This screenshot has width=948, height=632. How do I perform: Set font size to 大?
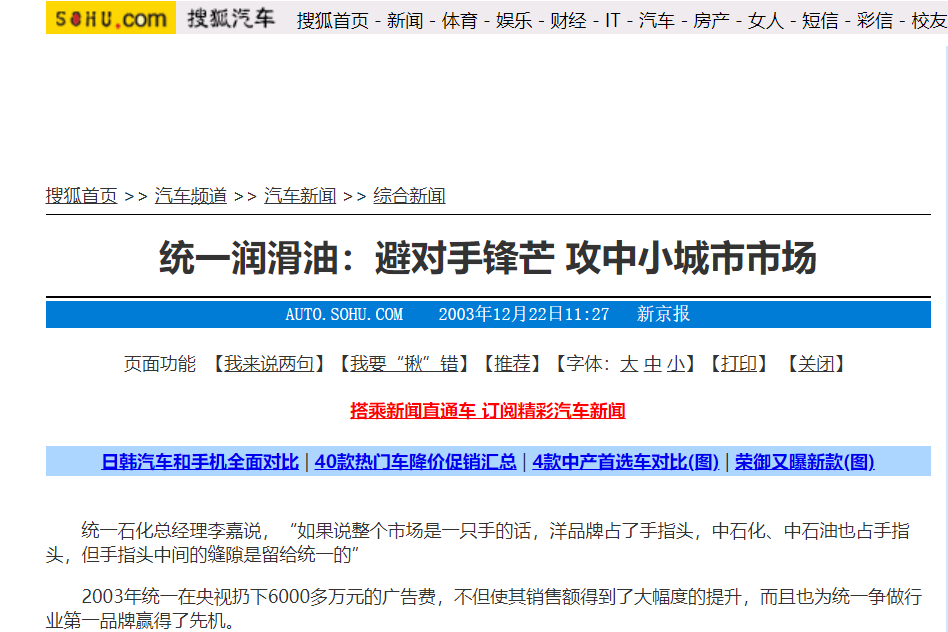click(629, 364)
